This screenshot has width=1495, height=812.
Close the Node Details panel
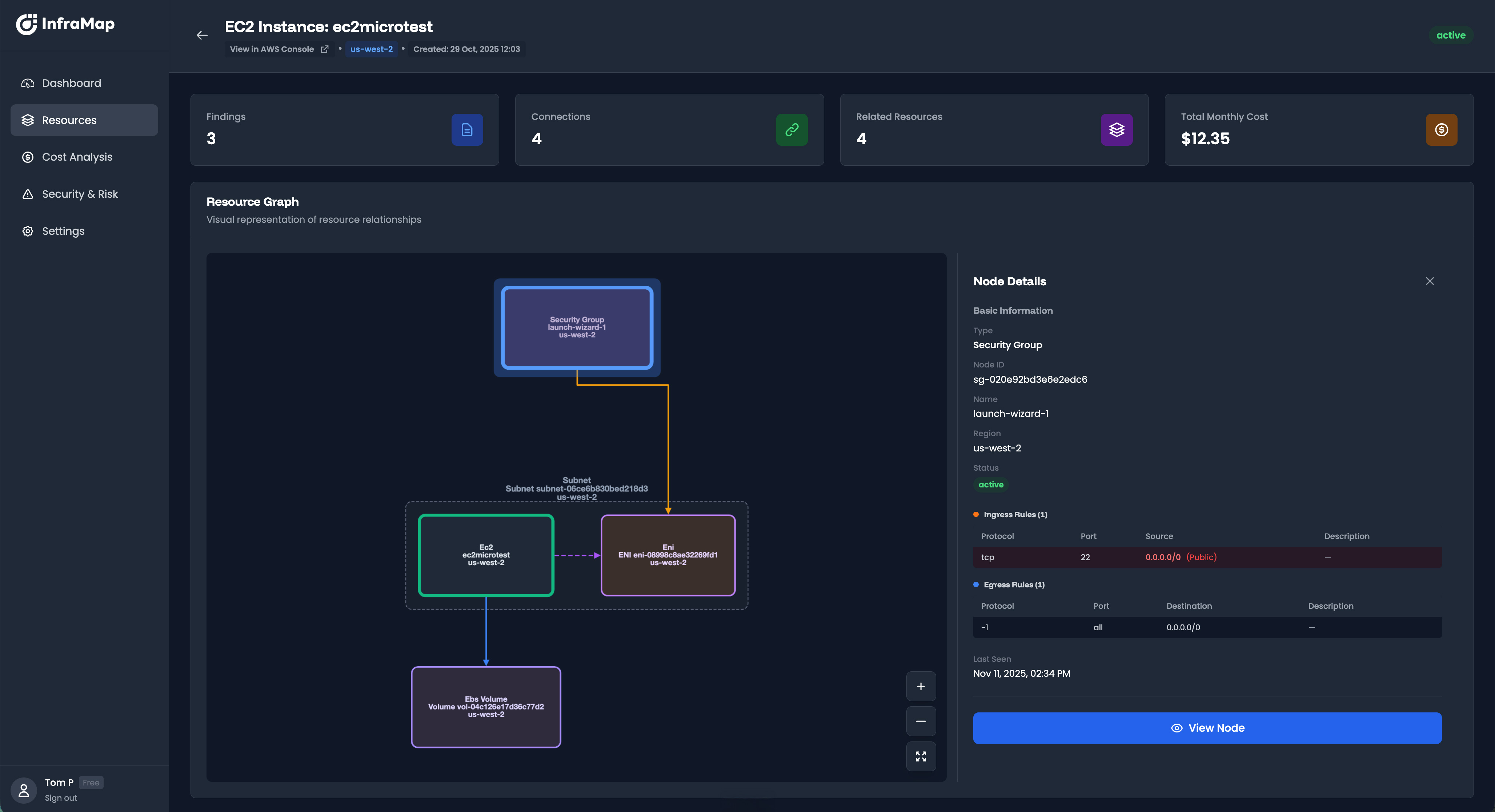[x=1430, y=281]
